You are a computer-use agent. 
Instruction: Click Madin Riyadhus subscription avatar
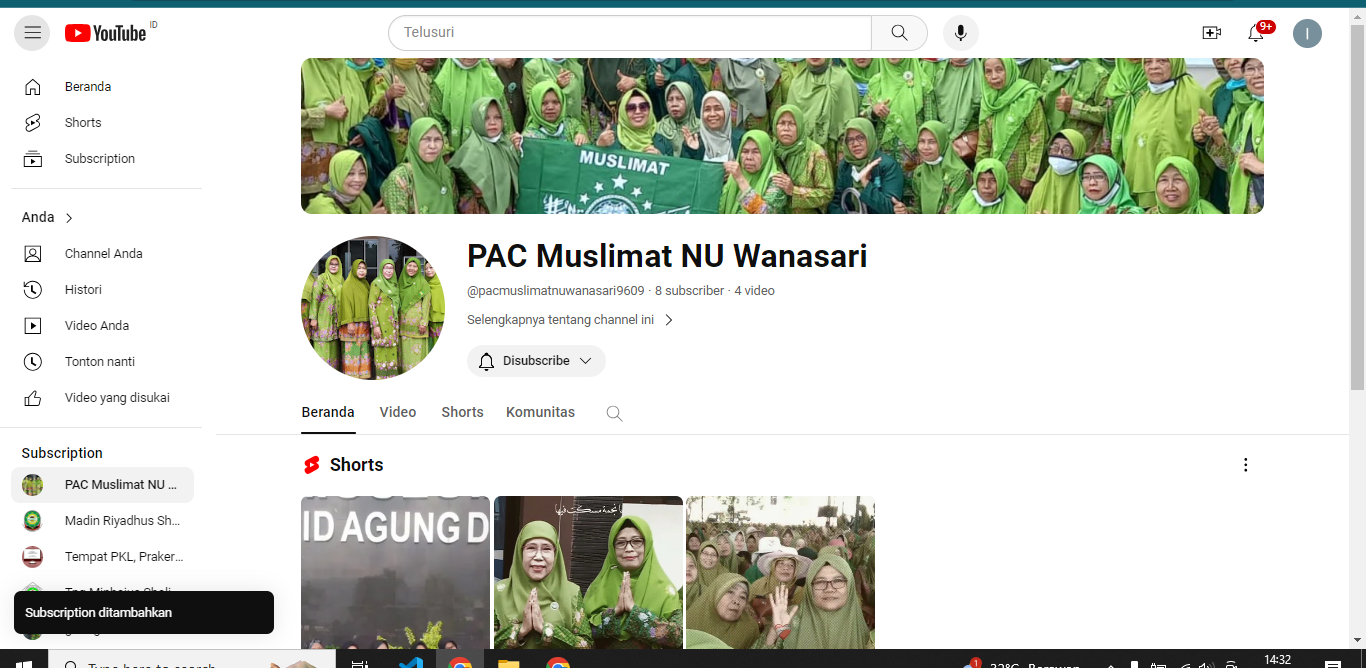[33, 521]
